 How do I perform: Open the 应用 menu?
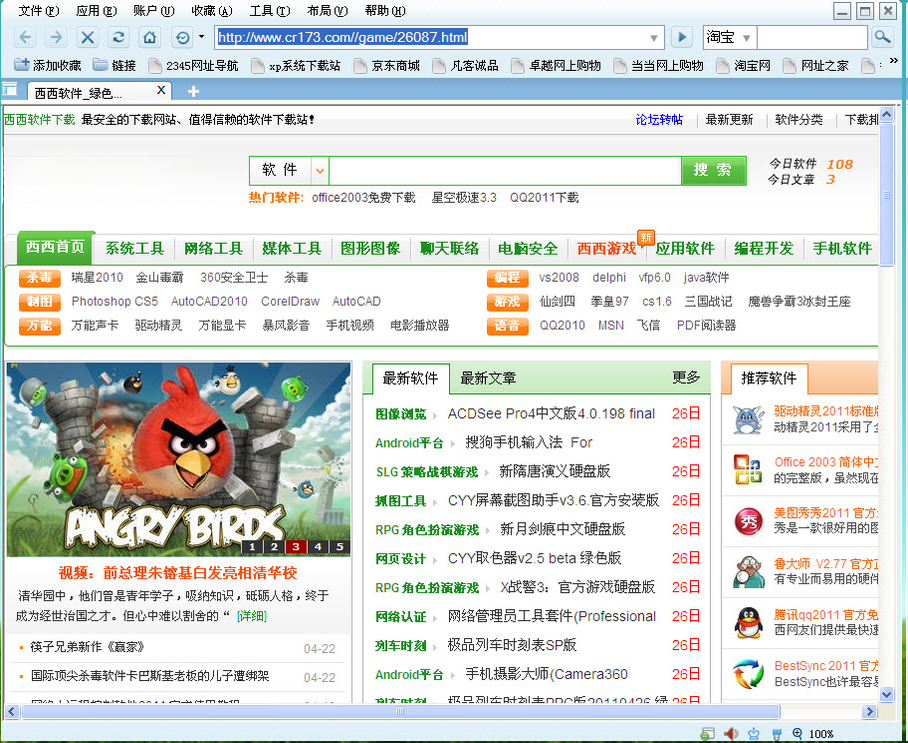tap(96, 11)
